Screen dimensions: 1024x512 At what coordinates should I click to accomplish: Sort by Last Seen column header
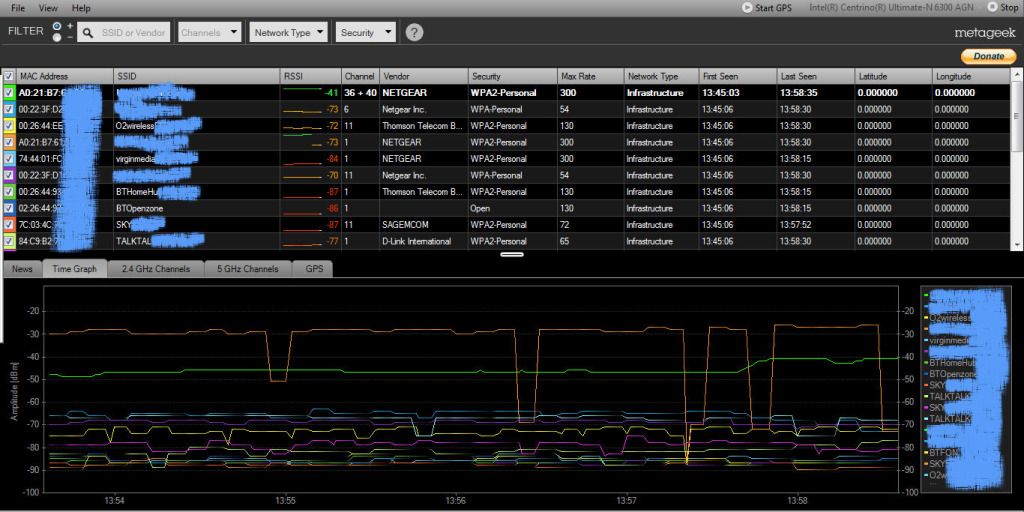tap(815, 76)
